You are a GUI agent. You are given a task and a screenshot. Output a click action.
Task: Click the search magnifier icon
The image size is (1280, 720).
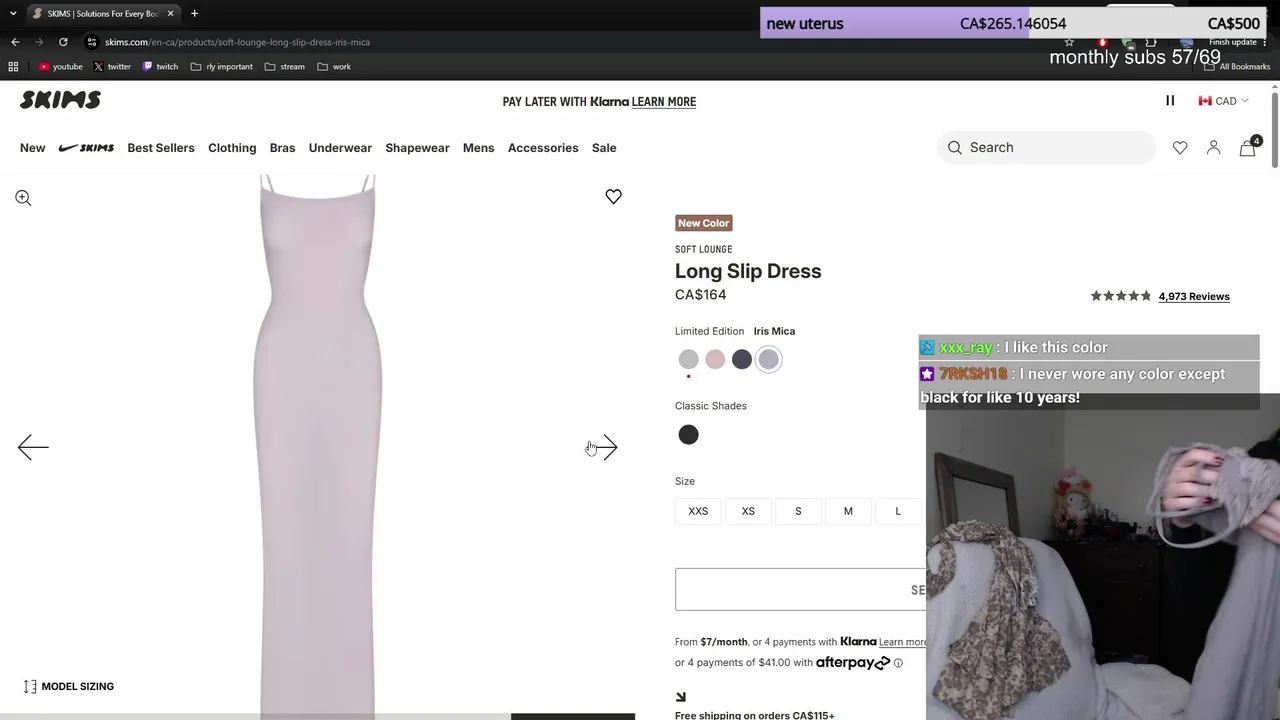click(x=955, y=148)
